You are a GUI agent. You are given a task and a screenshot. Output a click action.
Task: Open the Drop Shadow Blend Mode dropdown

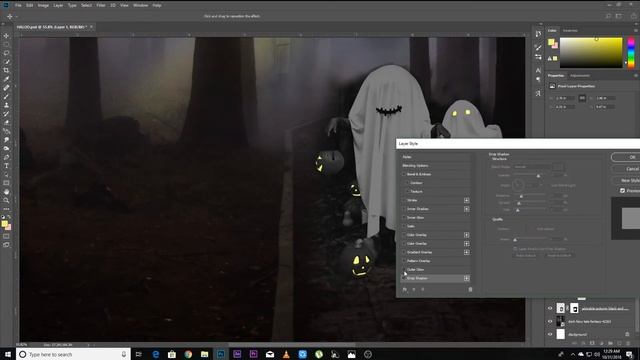coord(532,167)
